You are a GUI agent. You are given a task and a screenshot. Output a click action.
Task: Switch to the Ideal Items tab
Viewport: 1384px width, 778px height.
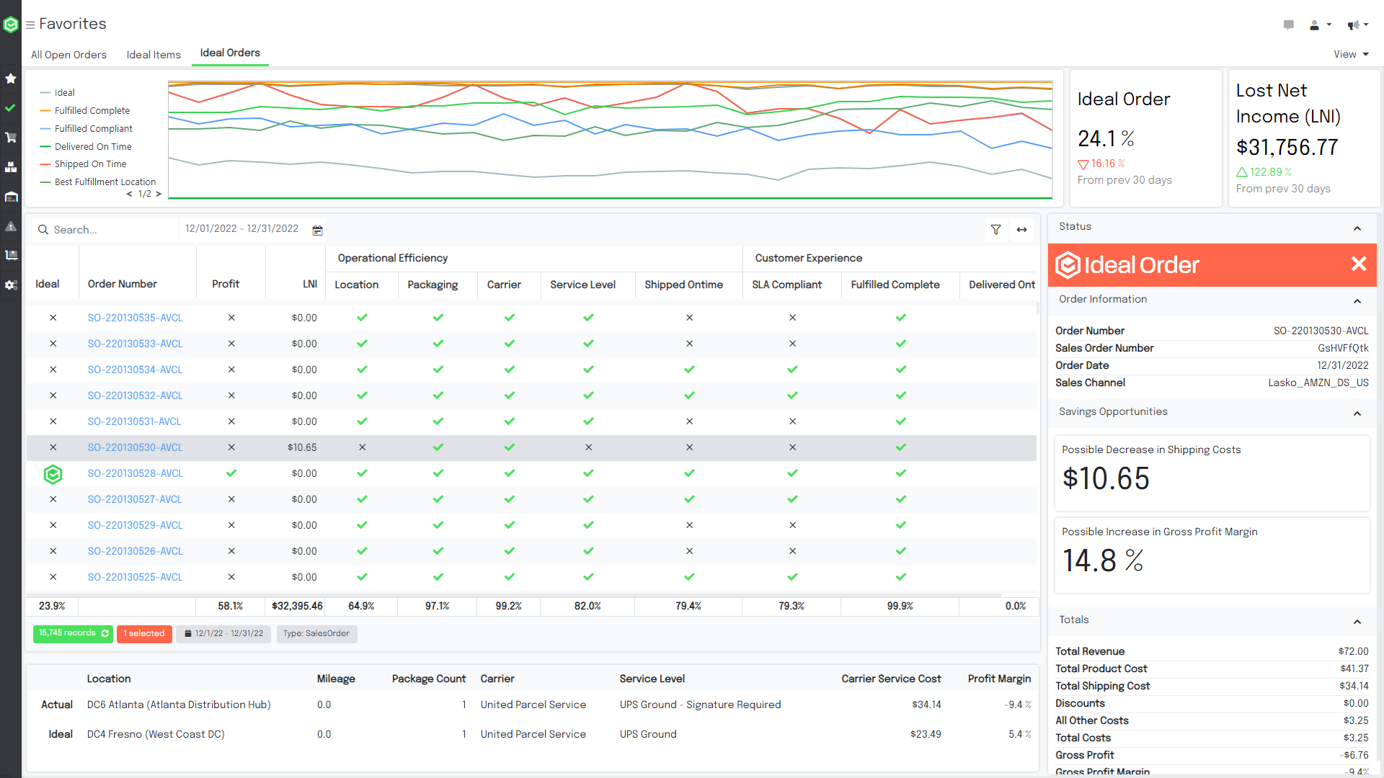click(153, 54)
